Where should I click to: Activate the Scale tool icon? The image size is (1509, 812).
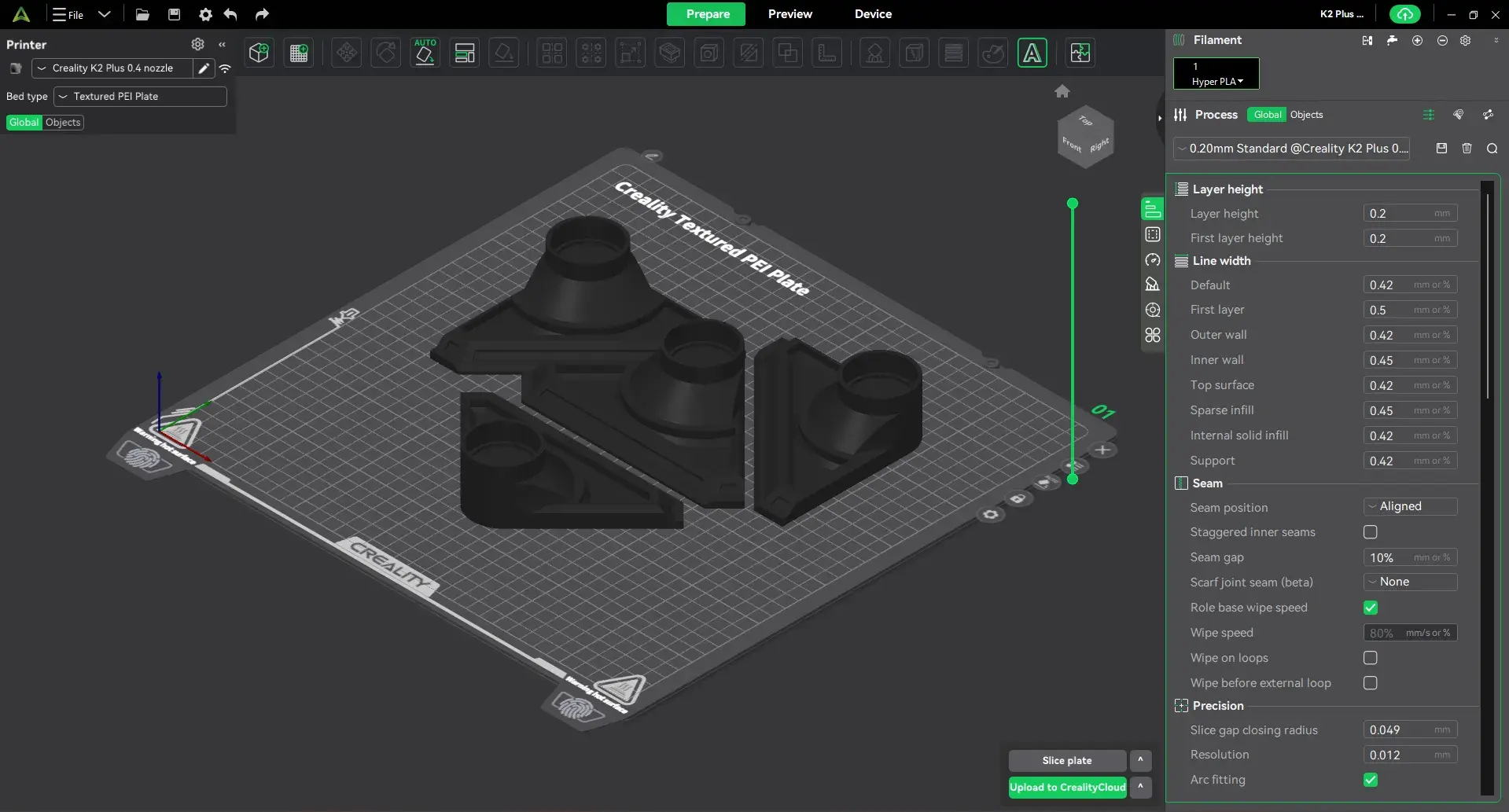631,53
